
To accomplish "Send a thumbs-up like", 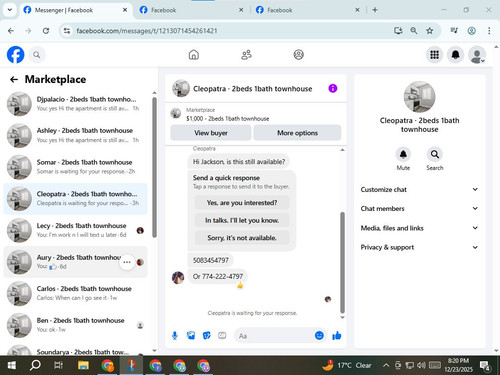I will 337,335.
